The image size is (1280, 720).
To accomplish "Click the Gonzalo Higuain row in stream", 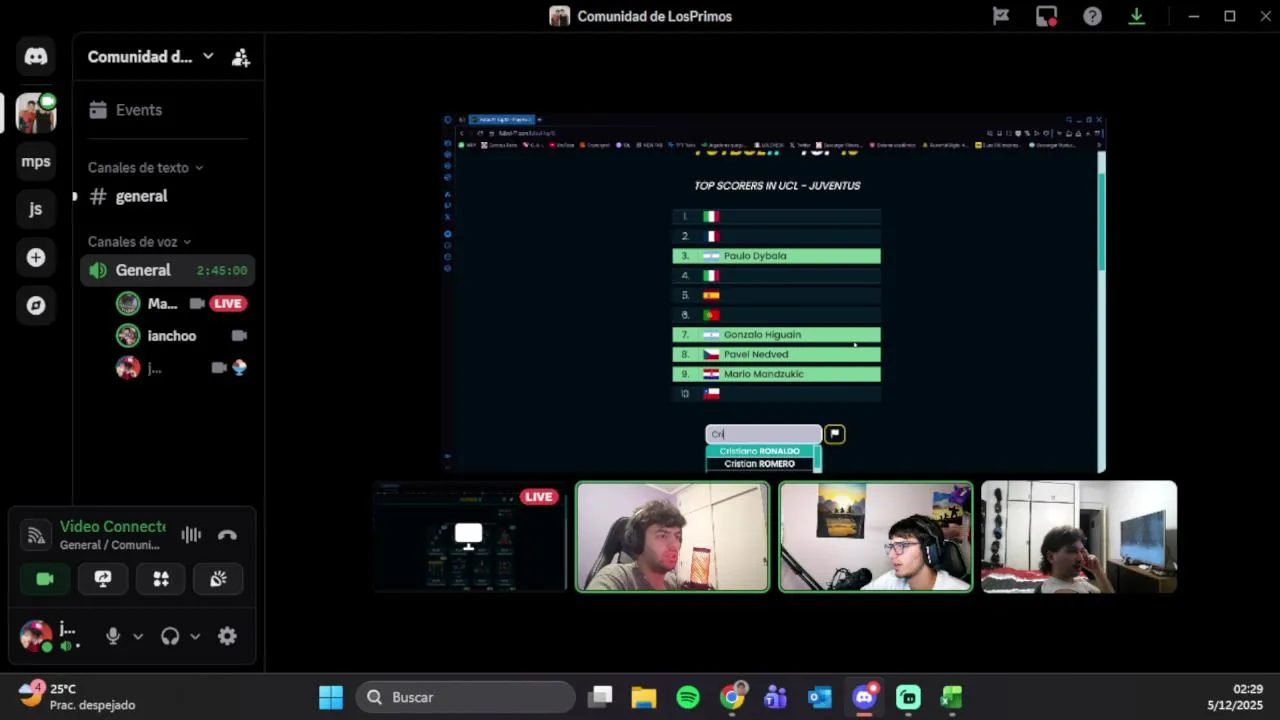I will 777,335.
